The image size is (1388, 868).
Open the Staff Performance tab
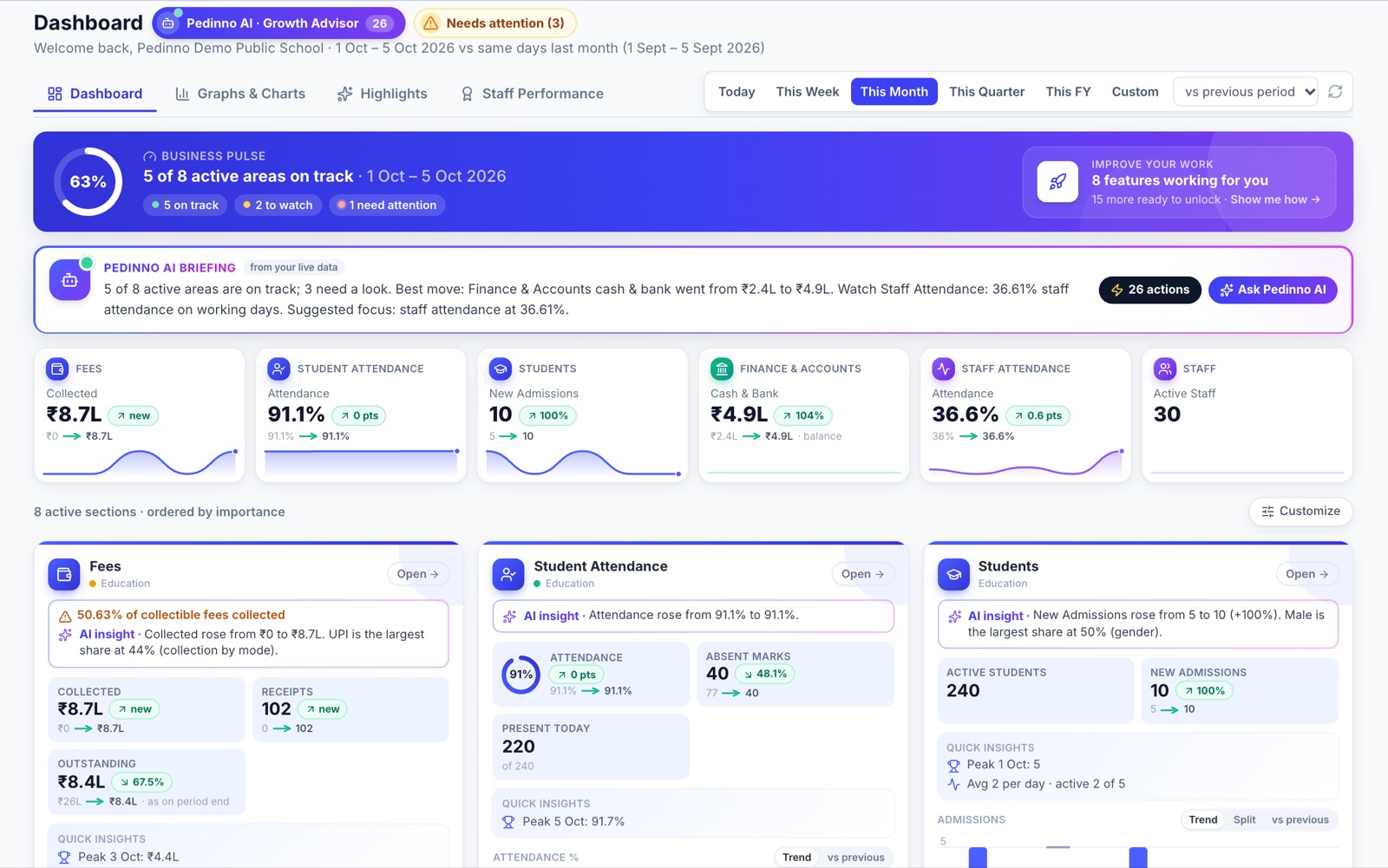(x=532, y=94)
